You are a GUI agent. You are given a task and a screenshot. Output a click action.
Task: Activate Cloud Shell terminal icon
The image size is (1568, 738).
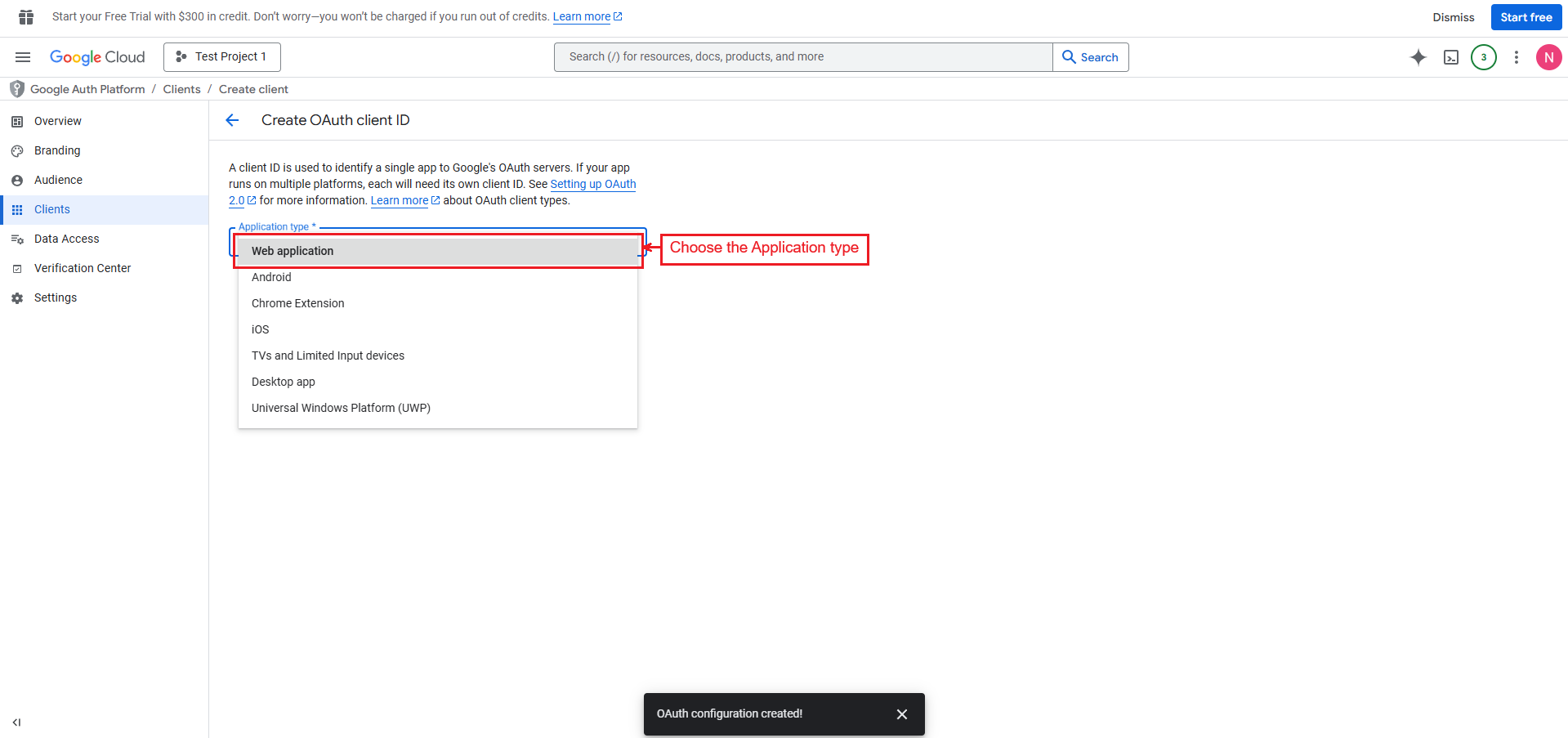click(1451, 57)
